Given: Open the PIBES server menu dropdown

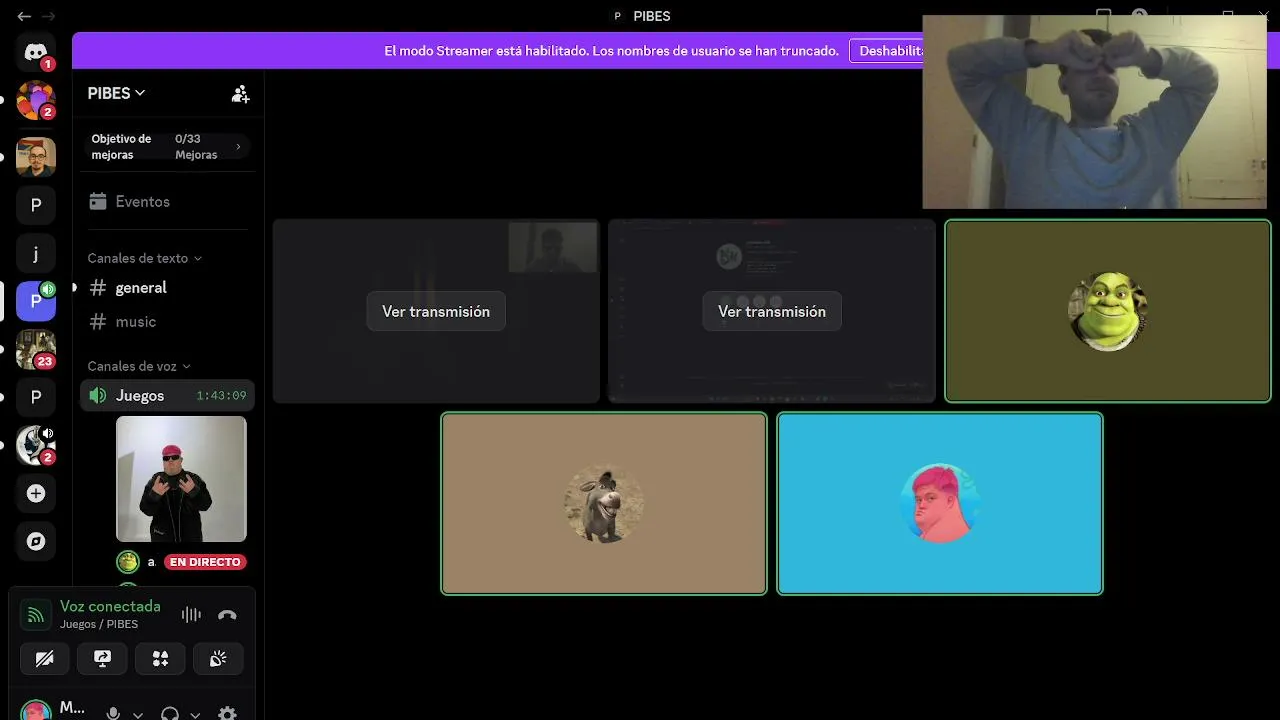Looking at the screenshot, I should coord(116,93).
